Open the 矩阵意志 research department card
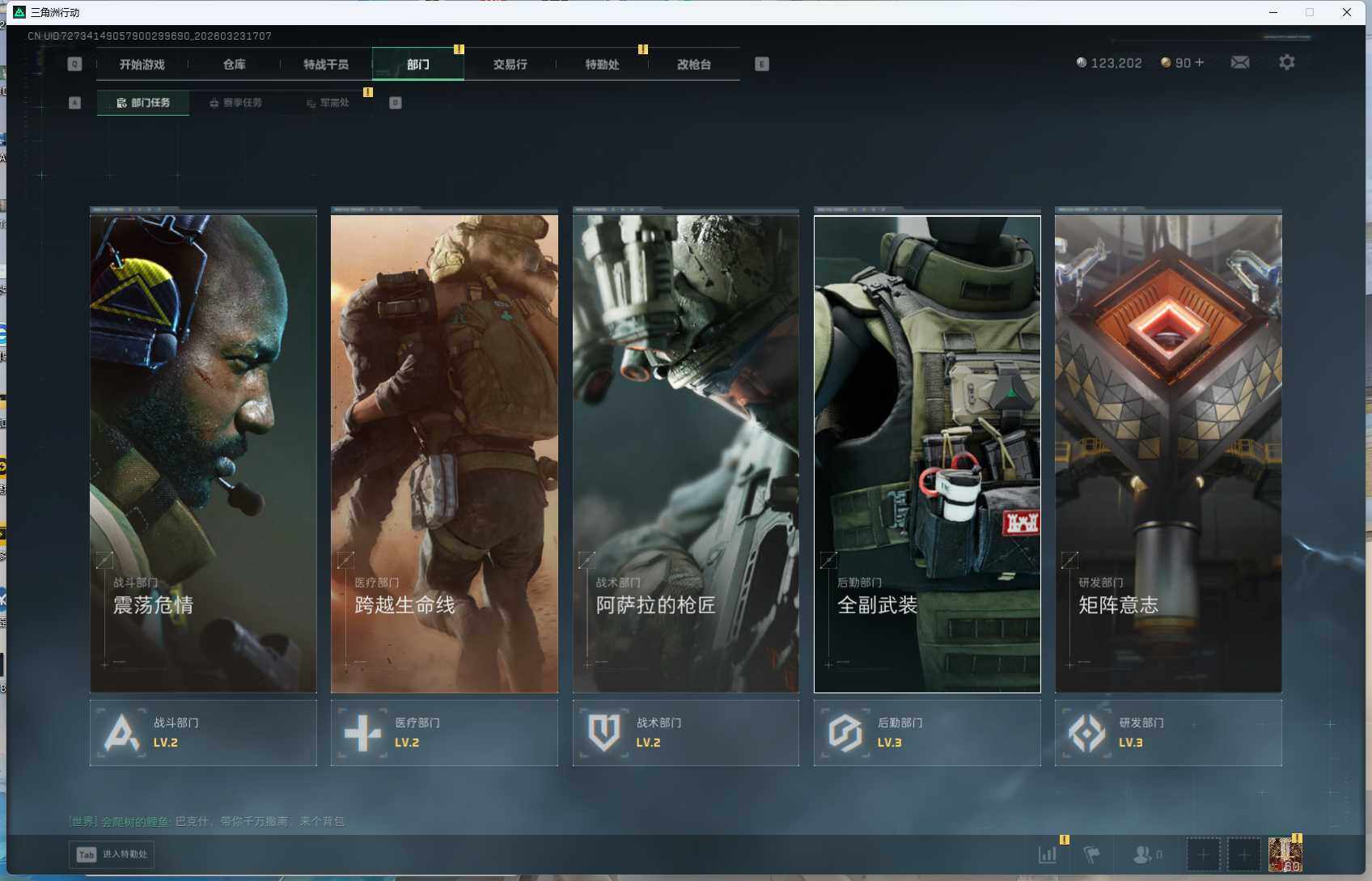The width and height of the screenshot is (1372, 881). pyautogui.click(x=1168, y=453)
